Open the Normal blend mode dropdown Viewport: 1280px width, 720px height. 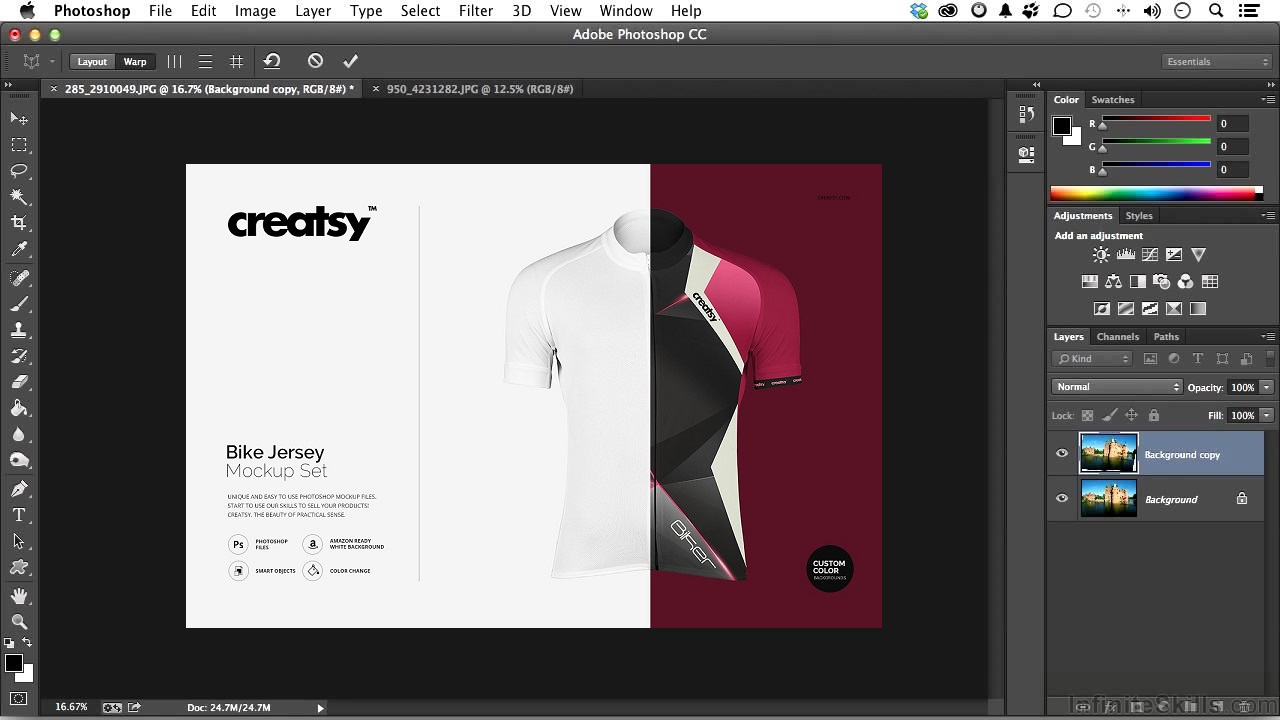pos(1116,387)
